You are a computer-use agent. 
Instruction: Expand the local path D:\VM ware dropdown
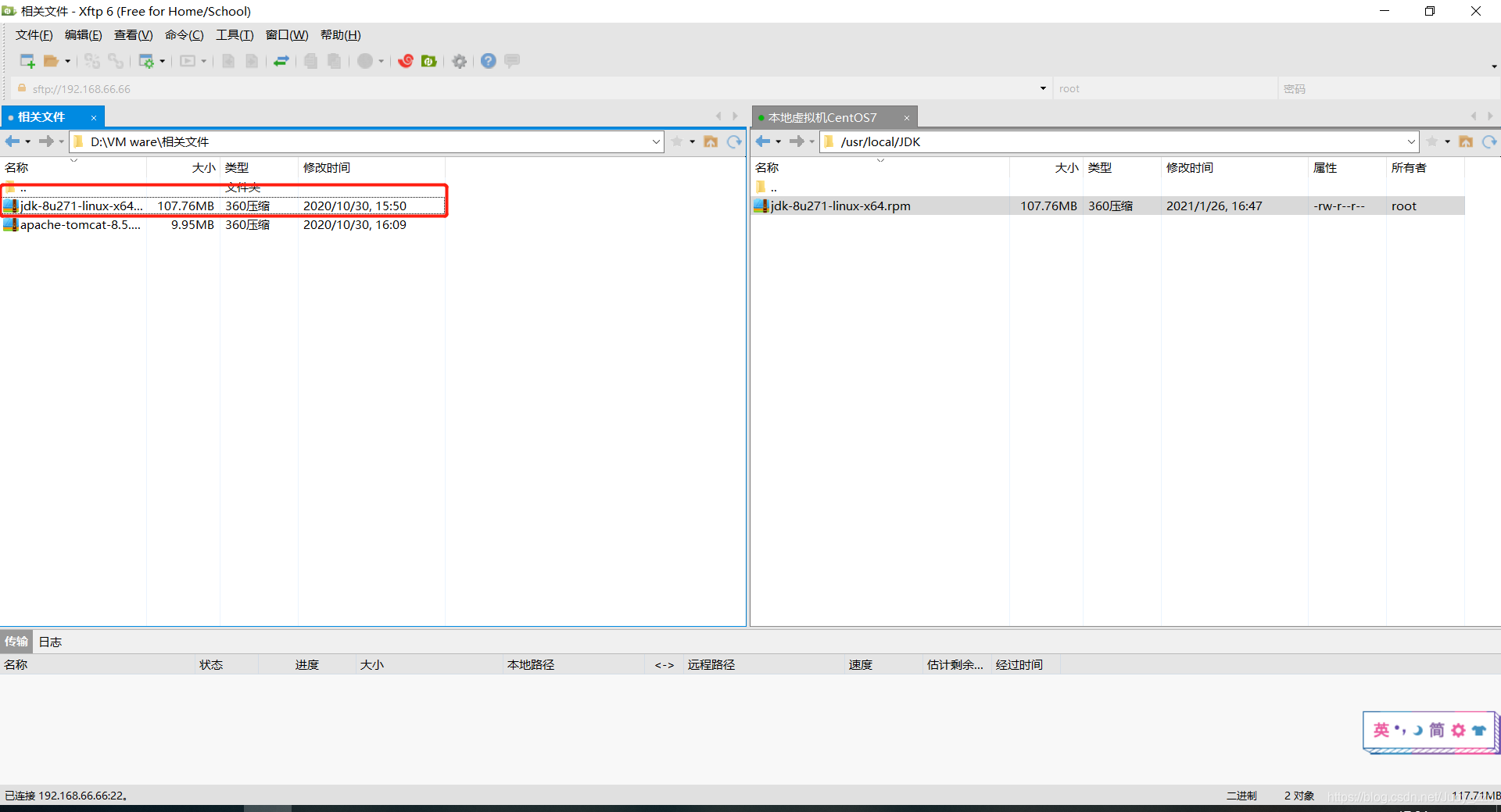(656, 141)
